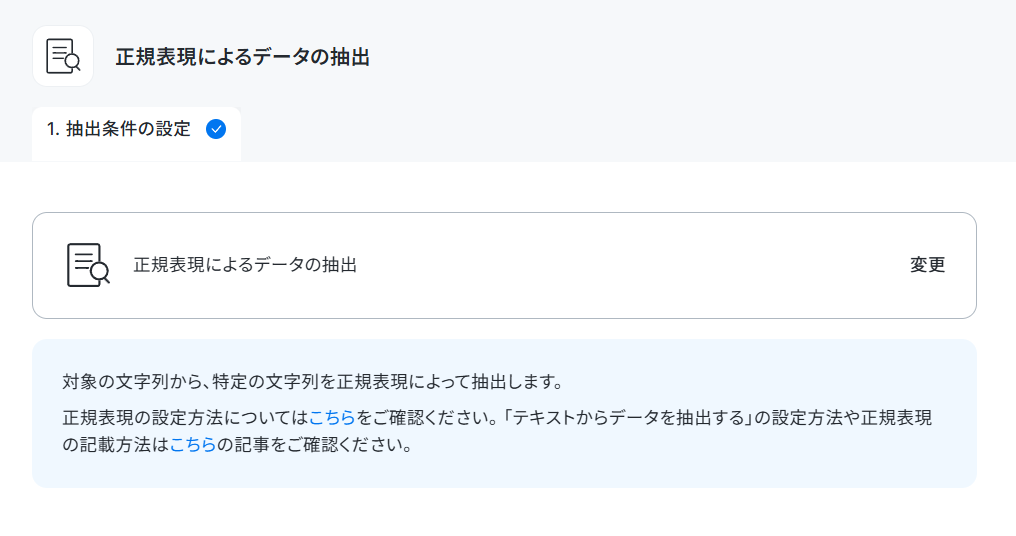The width and height of the screenshot is (1016, 536).
Task: Open こちら link after 設定方法については
Action: click(332, 417)
